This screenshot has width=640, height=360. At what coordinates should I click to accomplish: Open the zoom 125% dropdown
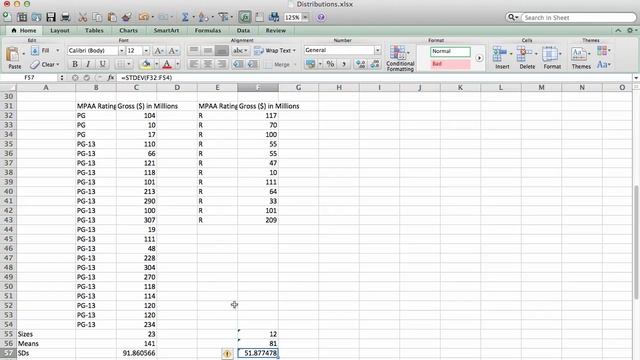pos(305,17)
